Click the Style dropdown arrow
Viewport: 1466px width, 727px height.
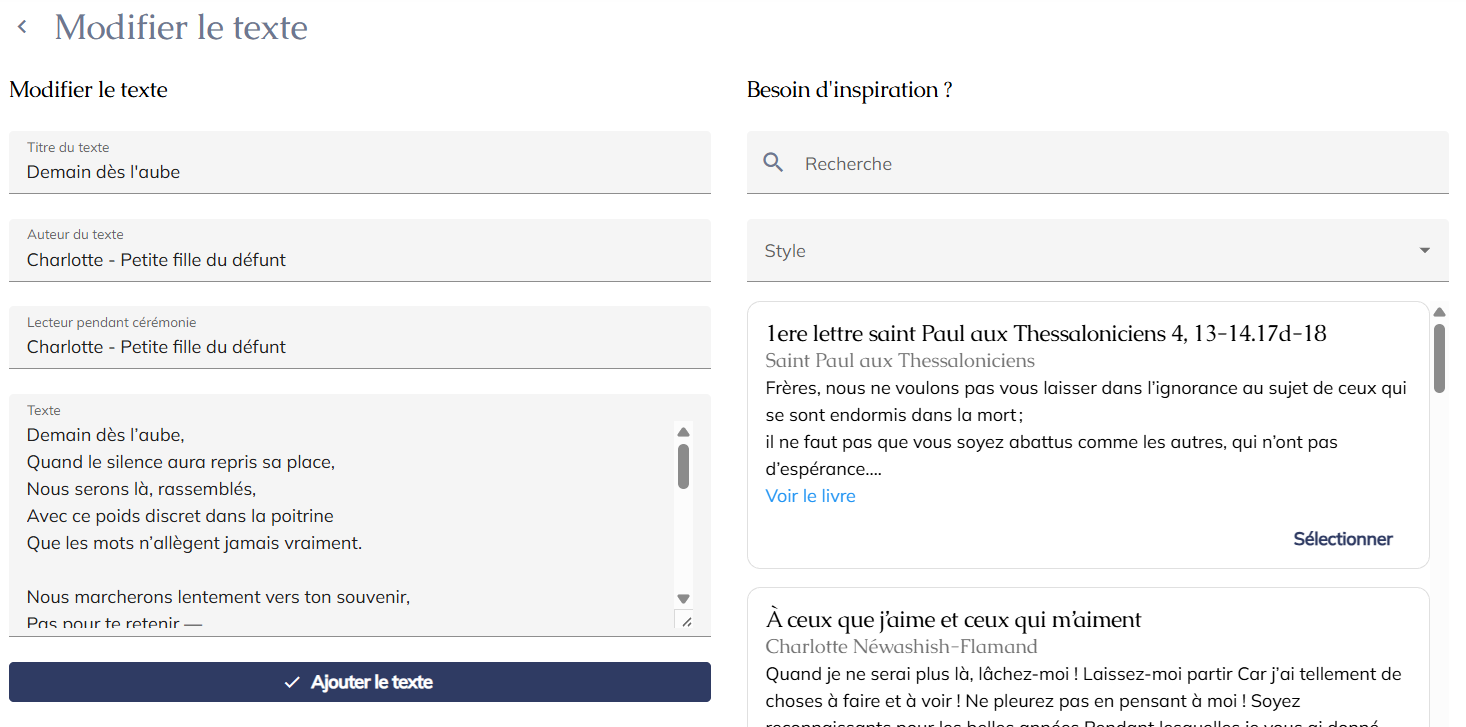1424,251
